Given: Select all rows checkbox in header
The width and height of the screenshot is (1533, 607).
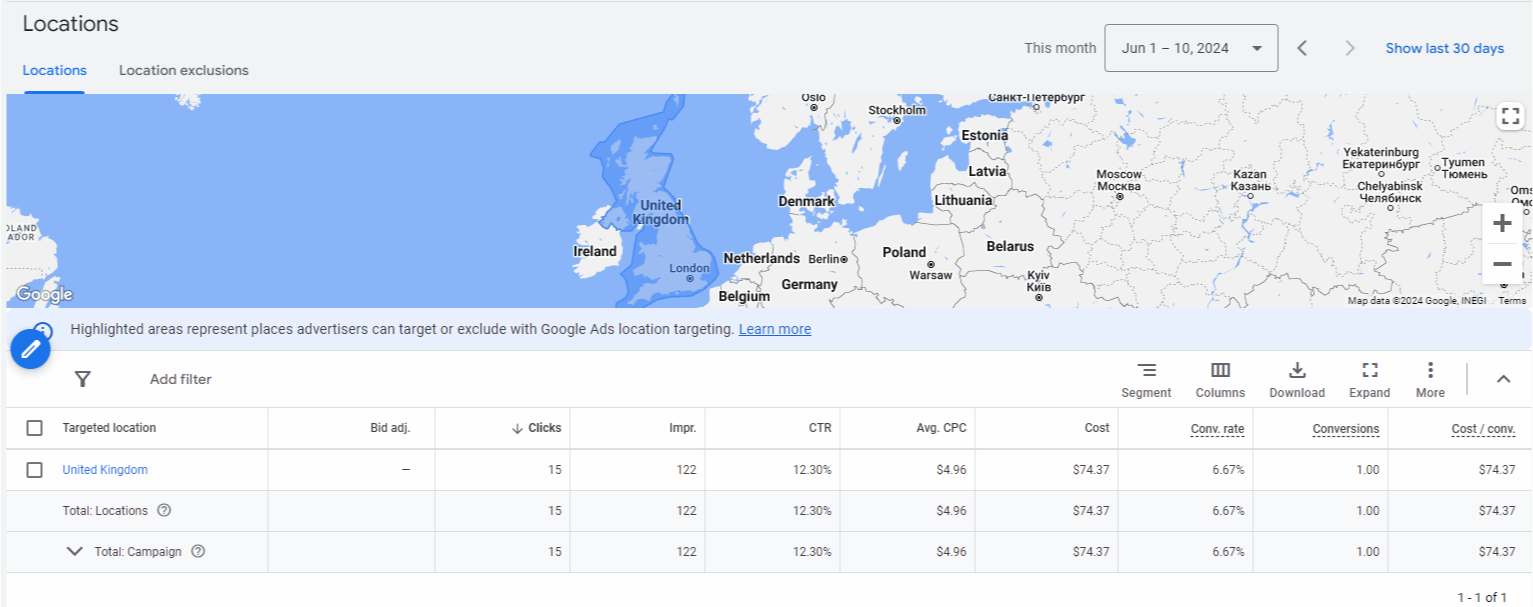Looking at the screenshot, I should 34,428.
